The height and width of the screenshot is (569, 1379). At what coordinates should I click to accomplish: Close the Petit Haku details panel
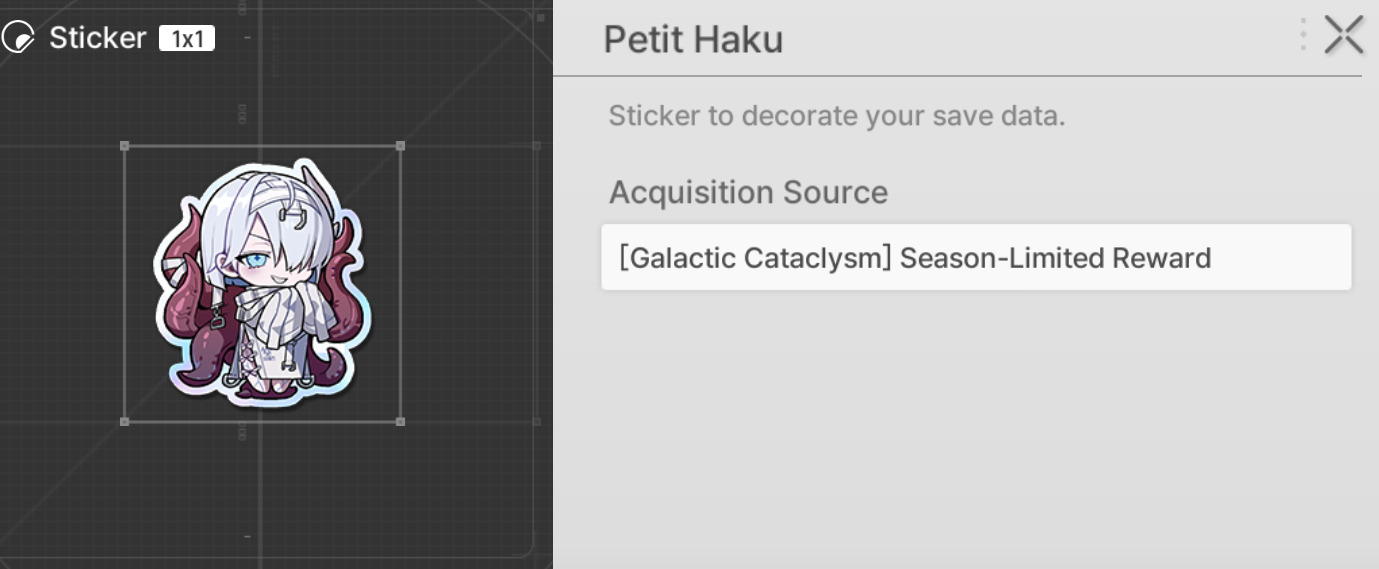(1343, 35)
